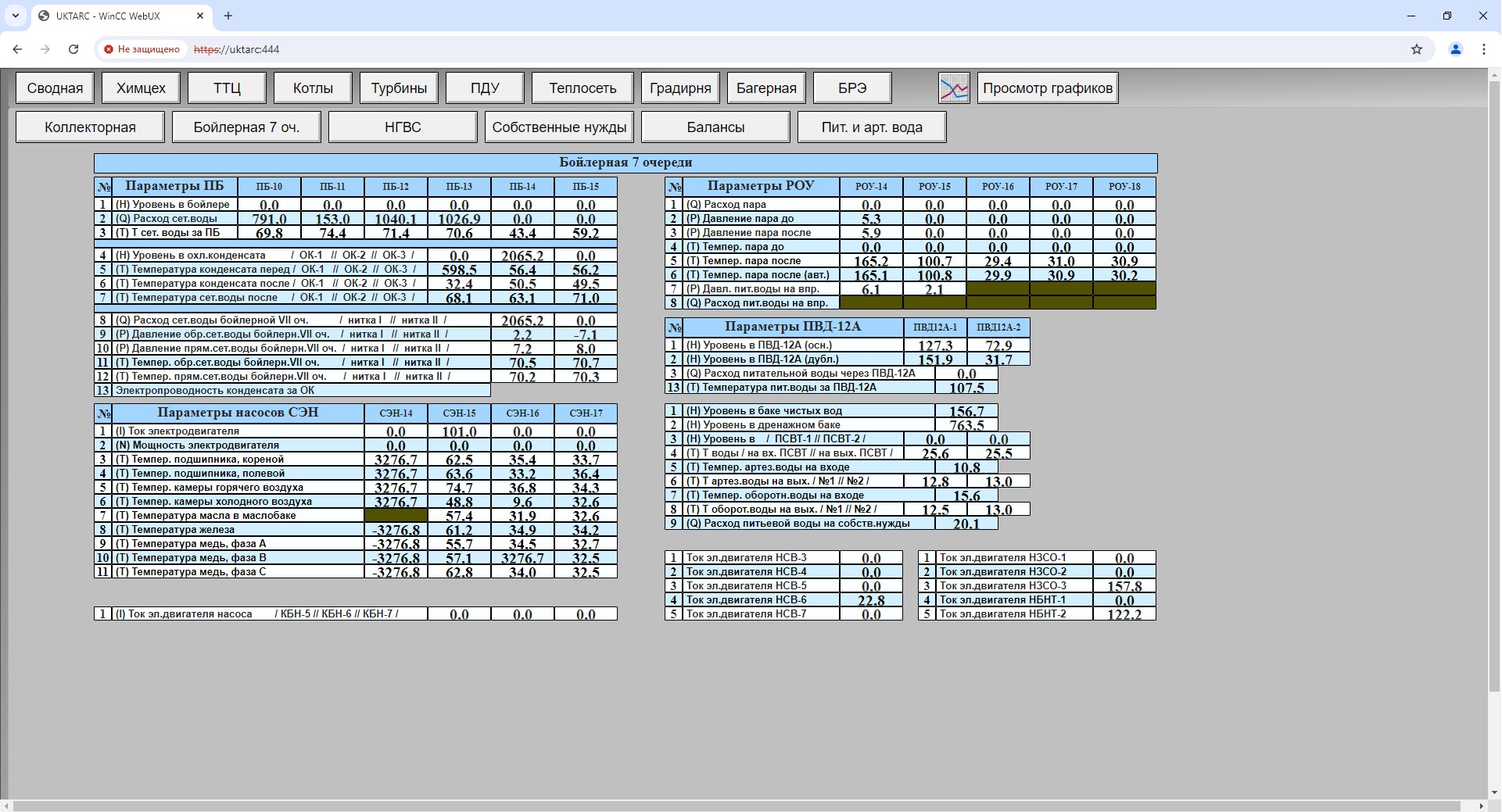
Task: Open the Химцех screen
Action: coord(141,88)
